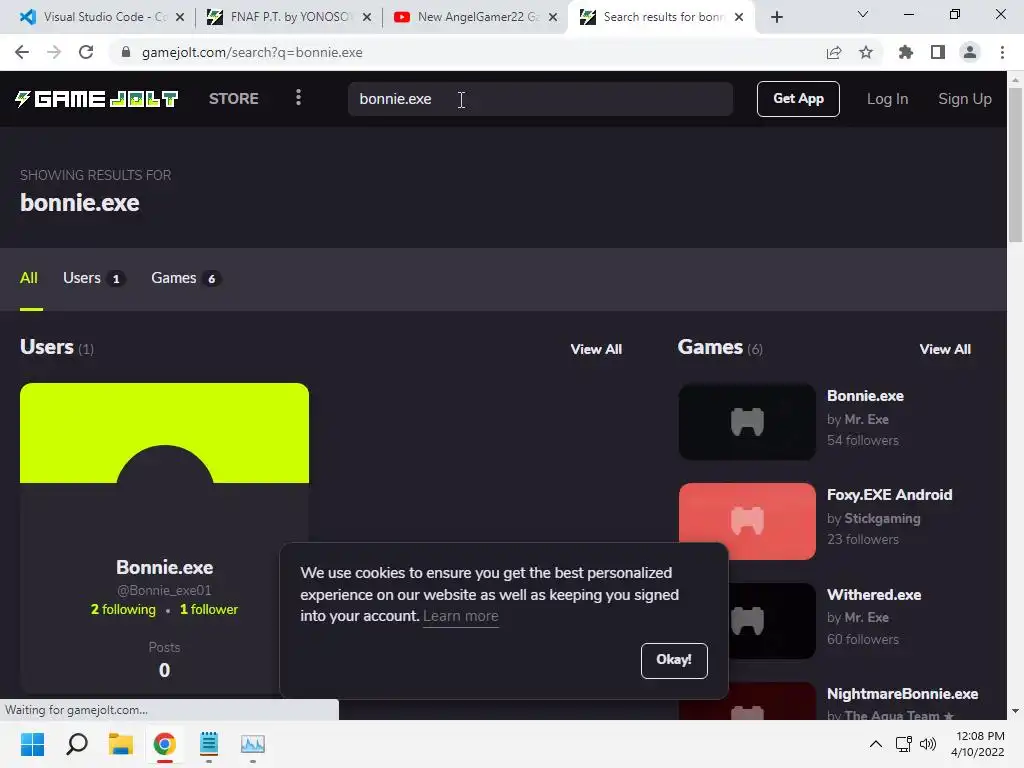
Task: Click the 60 followers text
Action: [863, 639]
